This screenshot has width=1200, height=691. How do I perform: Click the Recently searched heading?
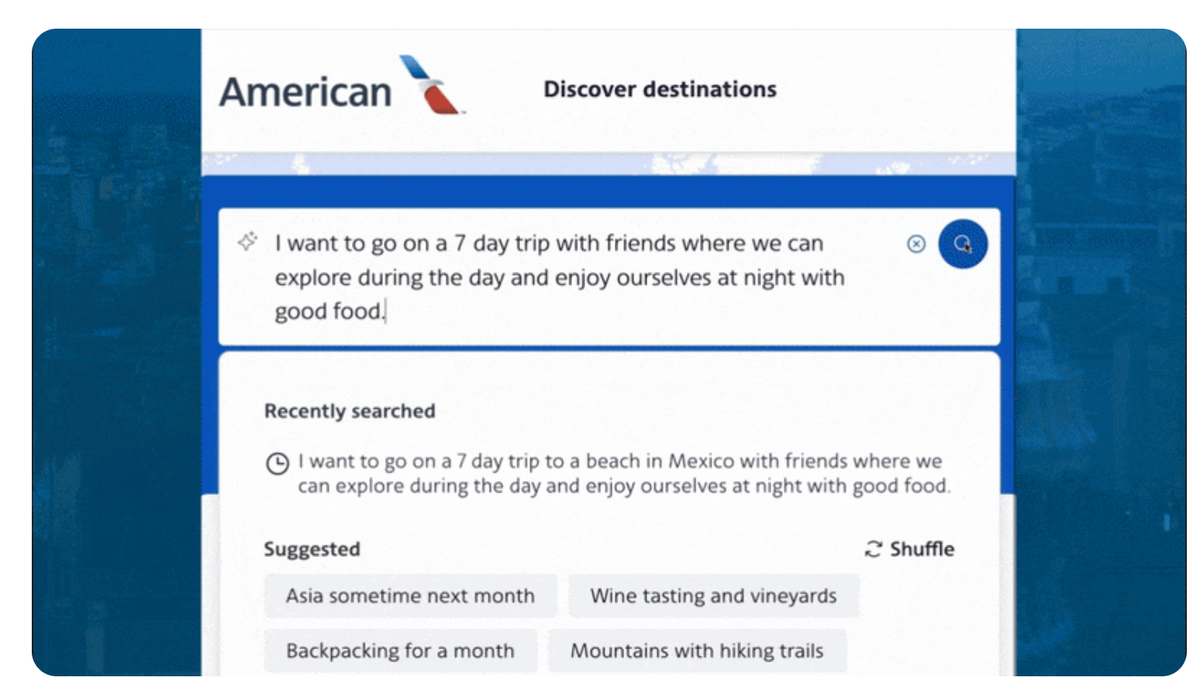[349, 411]
